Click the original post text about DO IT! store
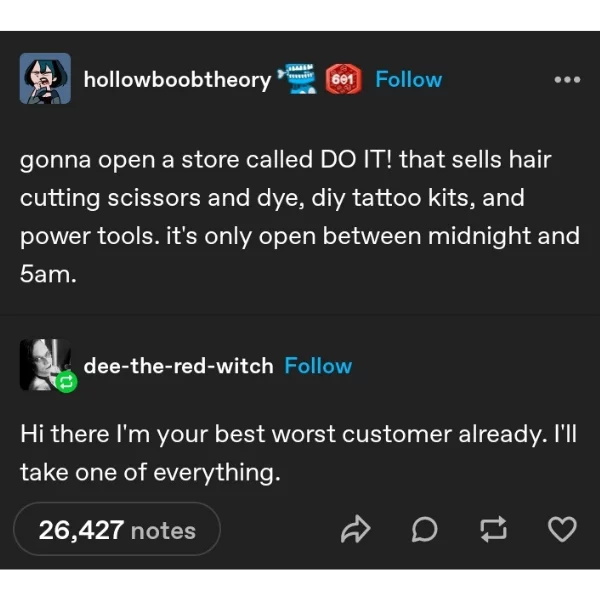 tap(300, 217)
